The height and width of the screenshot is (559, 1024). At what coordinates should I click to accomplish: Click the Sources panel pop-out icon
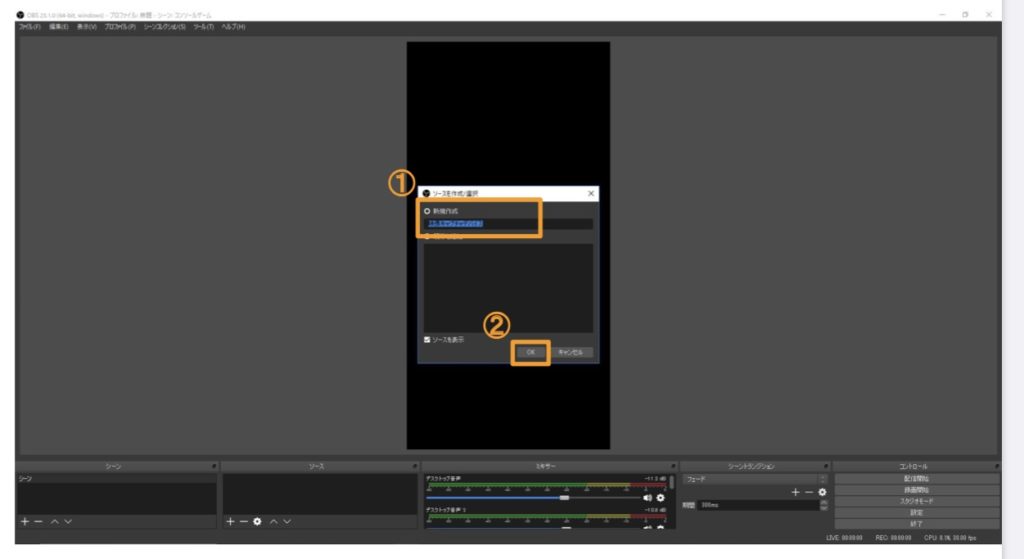414,466
